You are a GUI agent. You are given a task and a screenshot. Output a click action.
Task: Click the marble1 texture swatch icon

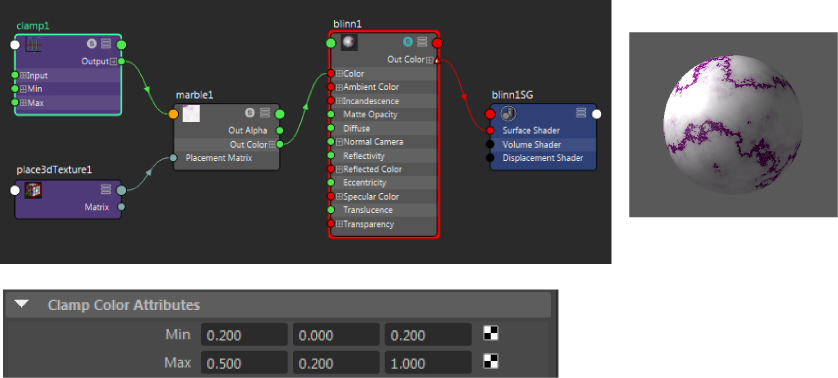(191, 113)
